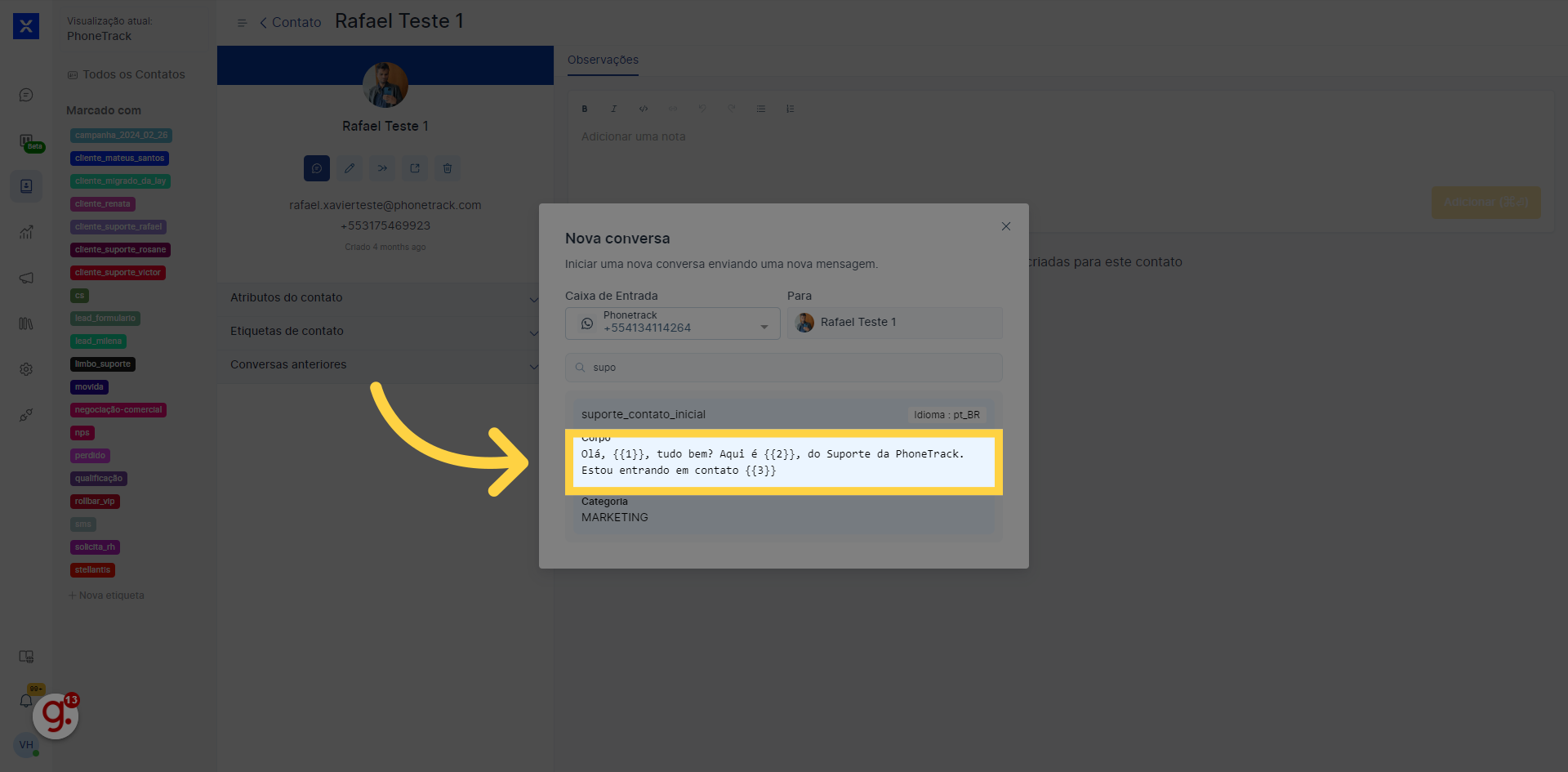Click phone number +553175469923

coord(385,225)
